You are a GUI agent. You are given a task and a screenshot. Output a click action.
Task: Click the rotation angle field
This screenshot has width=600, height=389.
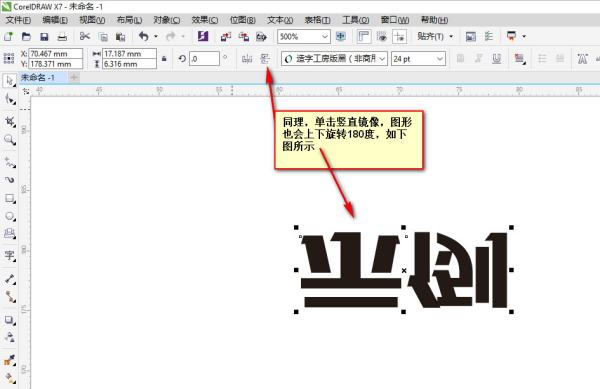204,59
